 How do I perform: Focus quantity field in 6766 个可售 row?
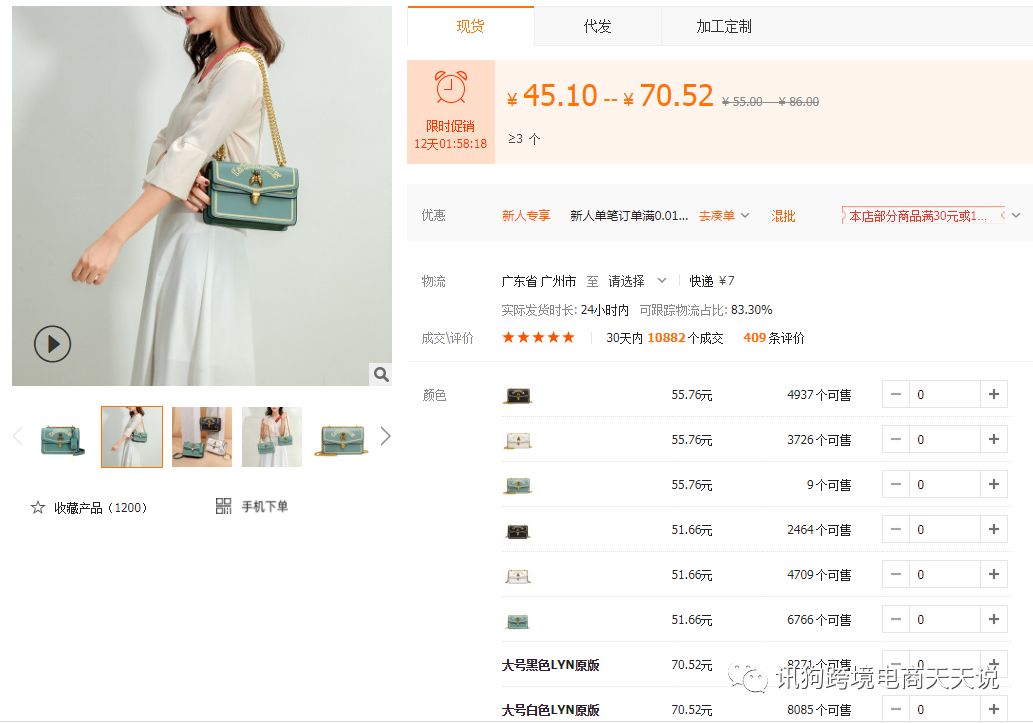pyautogui.click(x=945, y=619)
